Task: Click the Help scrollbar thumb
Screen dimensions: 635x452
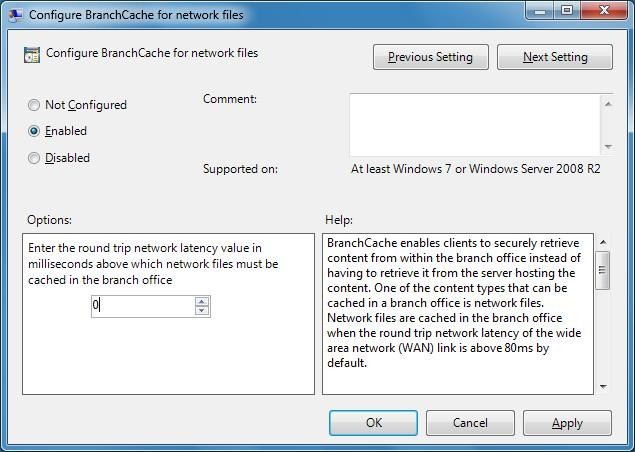Action: coord(603,270)
